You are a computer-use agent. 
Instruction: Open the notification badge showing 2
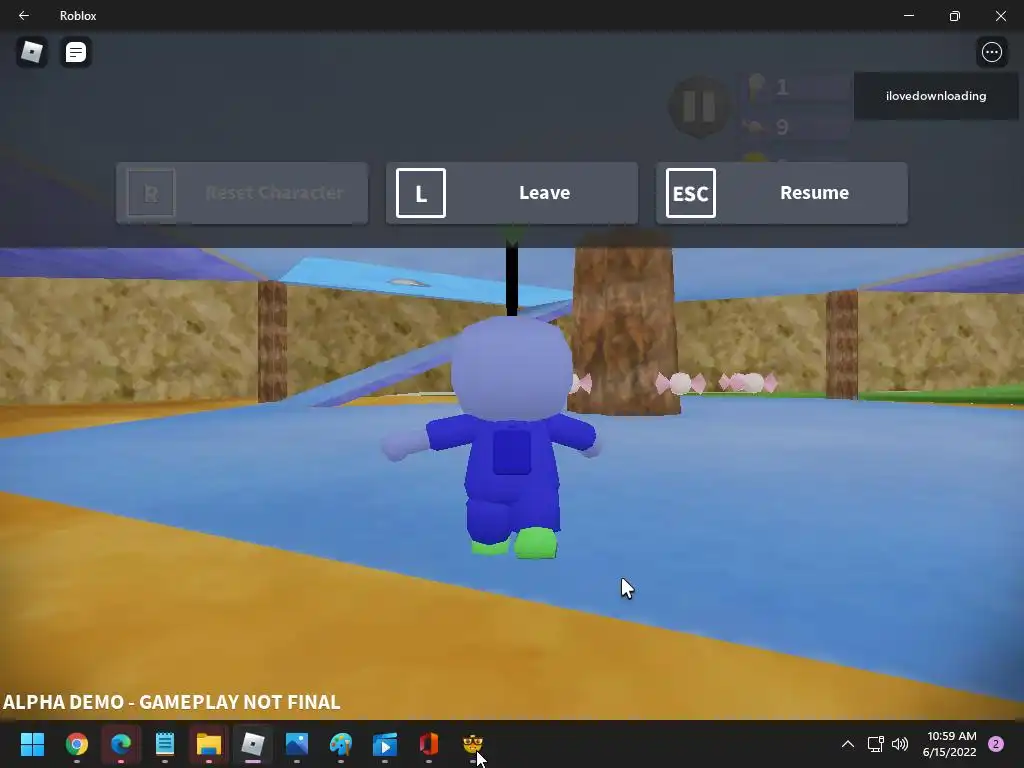click(x=996, y=744)
